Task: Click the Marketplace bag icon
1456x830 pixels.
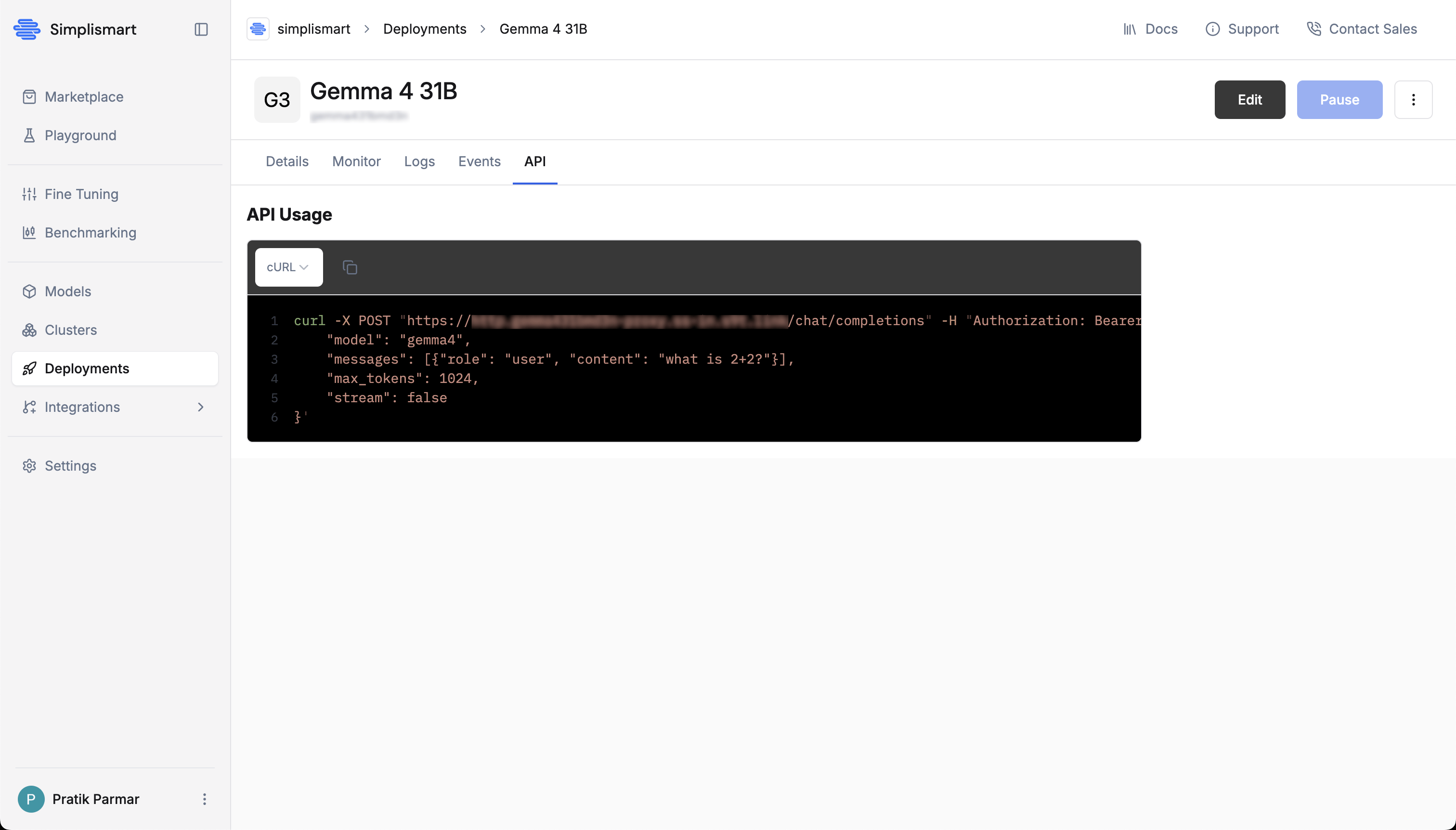Action: [x=29, y=97]
